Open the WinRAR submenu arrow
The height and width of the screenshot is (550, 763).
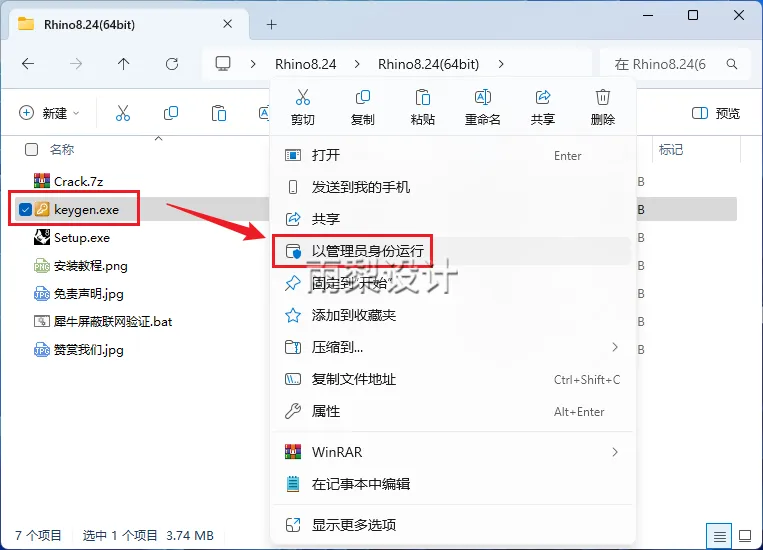tap(615, 452)
